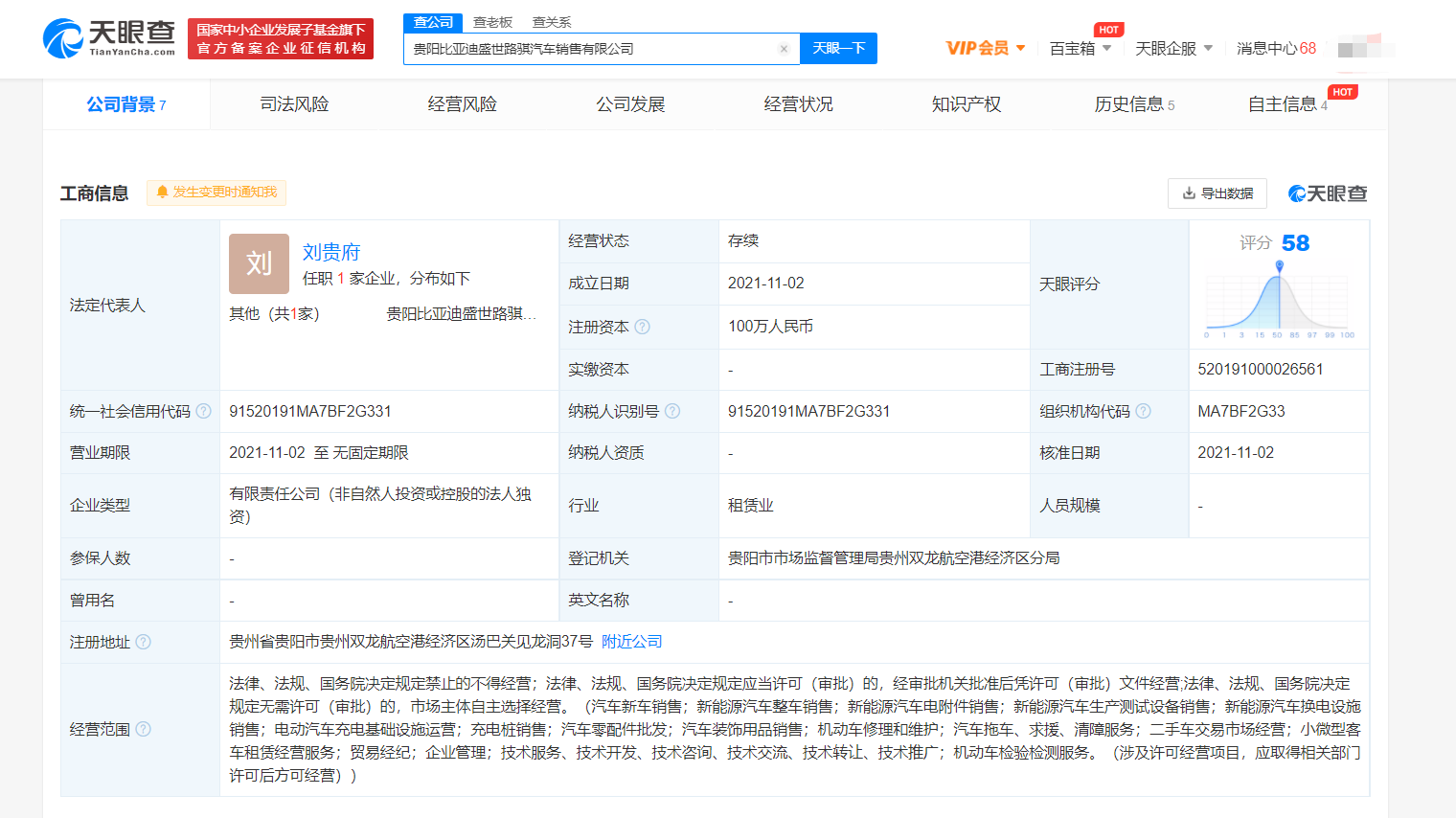Screen dimensions: 1456x818
Task: Click the 导出数据 export button
Action: (x=1217, y=193)
